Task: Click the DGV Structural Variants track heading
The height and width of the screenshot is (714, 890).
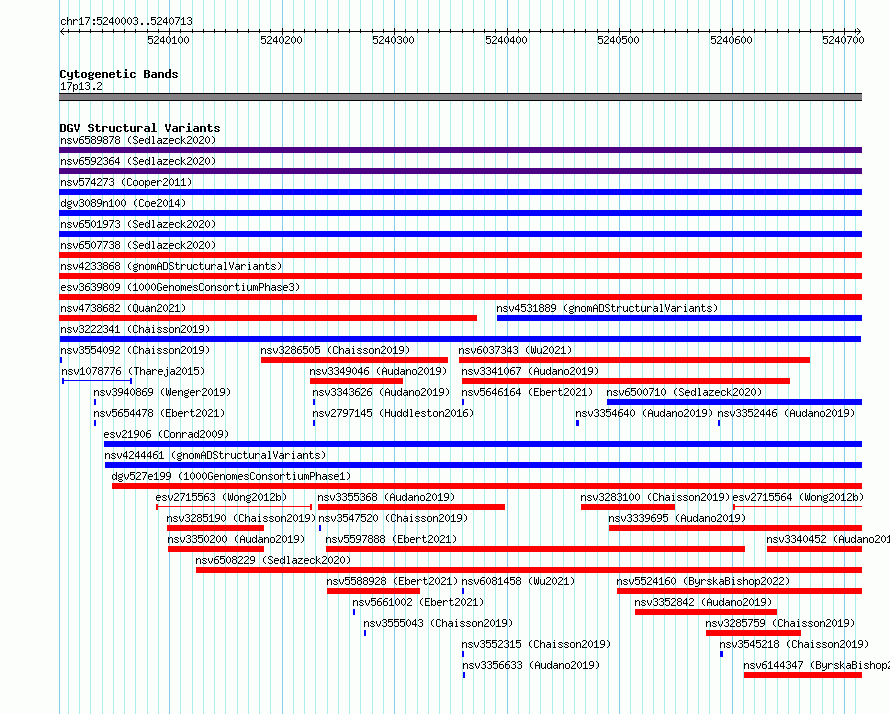Action: (x=140, y=128)
